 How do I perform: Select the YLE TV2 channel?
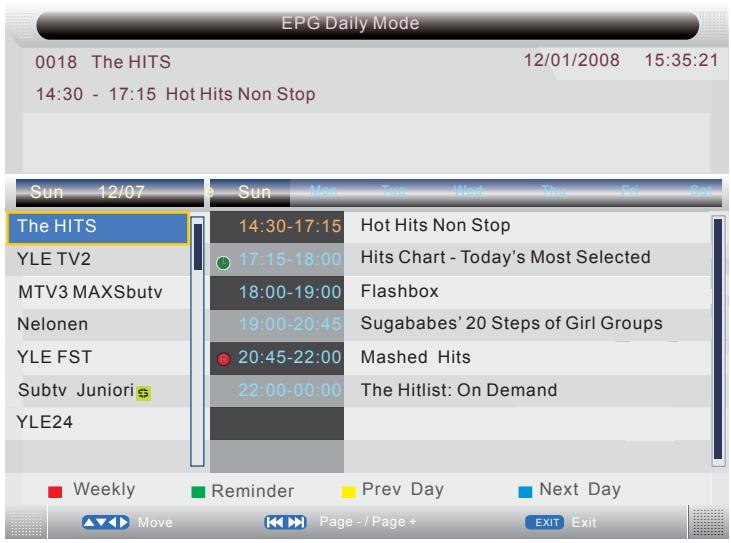pyautogui.click(x=98, y=259)
